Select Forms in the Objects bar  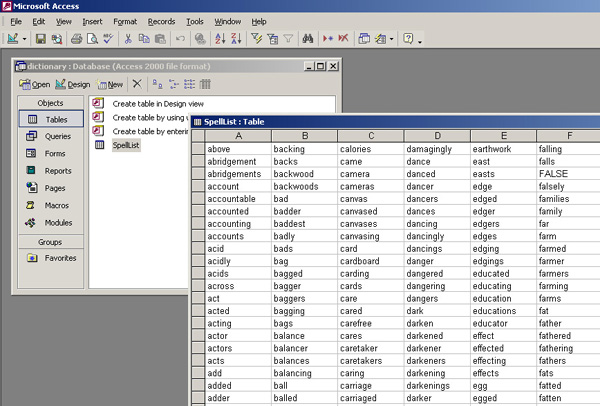pyautogui.click(x=51, y=153)
